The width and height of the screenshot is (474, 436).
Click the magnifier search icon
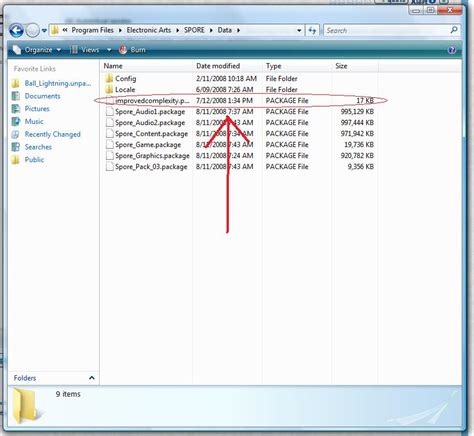(x=454, y=30)
